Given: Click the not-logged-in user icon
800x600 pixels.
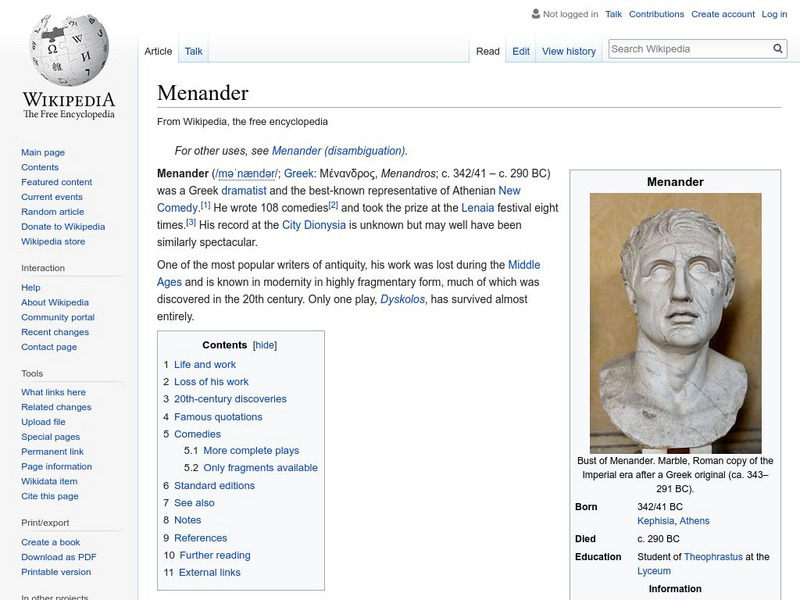Looking at the screenshot, I should (535, 14).
